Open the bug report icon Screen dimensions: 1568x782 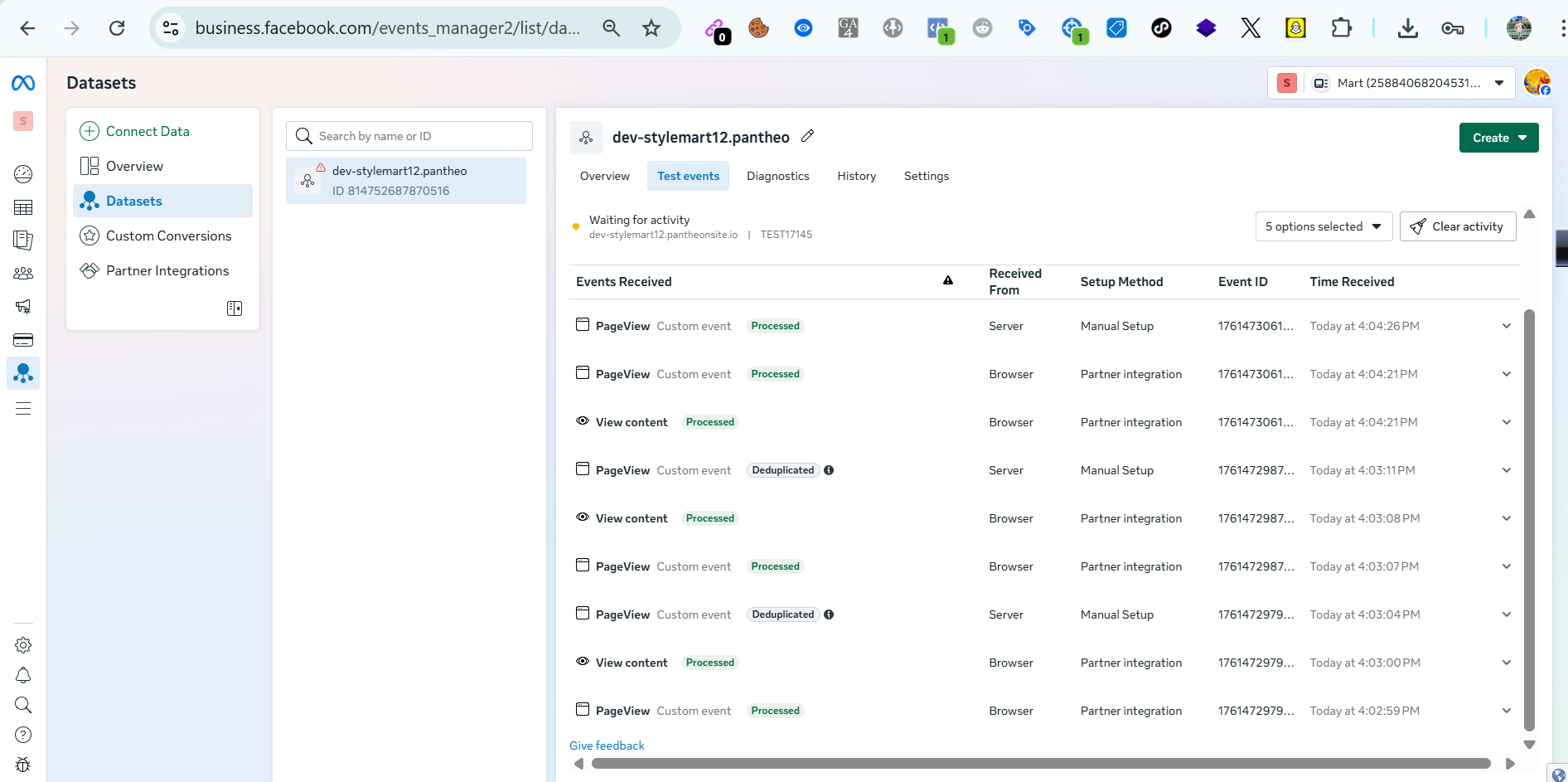[x=23, y=765]
